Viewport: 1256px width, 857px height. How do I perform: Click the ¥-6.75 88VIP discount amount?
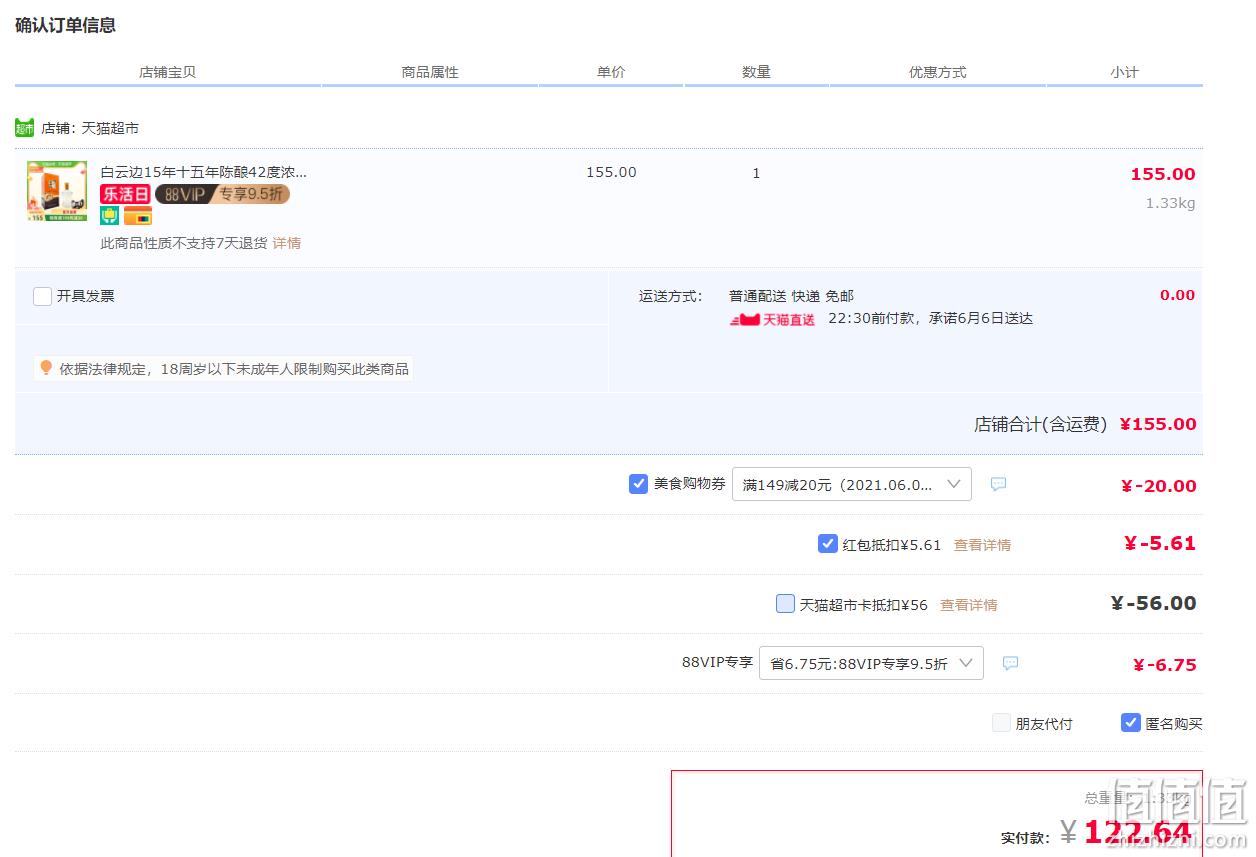click(1165, 665)
